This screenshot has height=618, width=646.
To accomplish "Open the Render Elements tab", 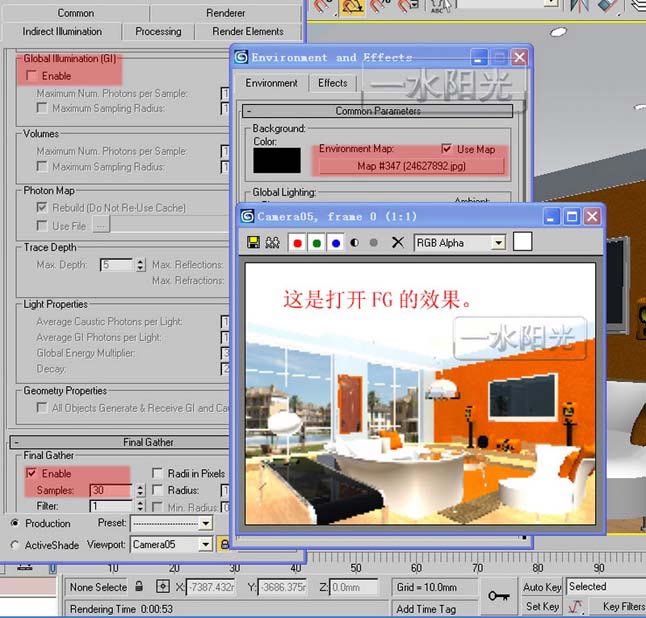I will pyautogui.click(x=248, y=31).
